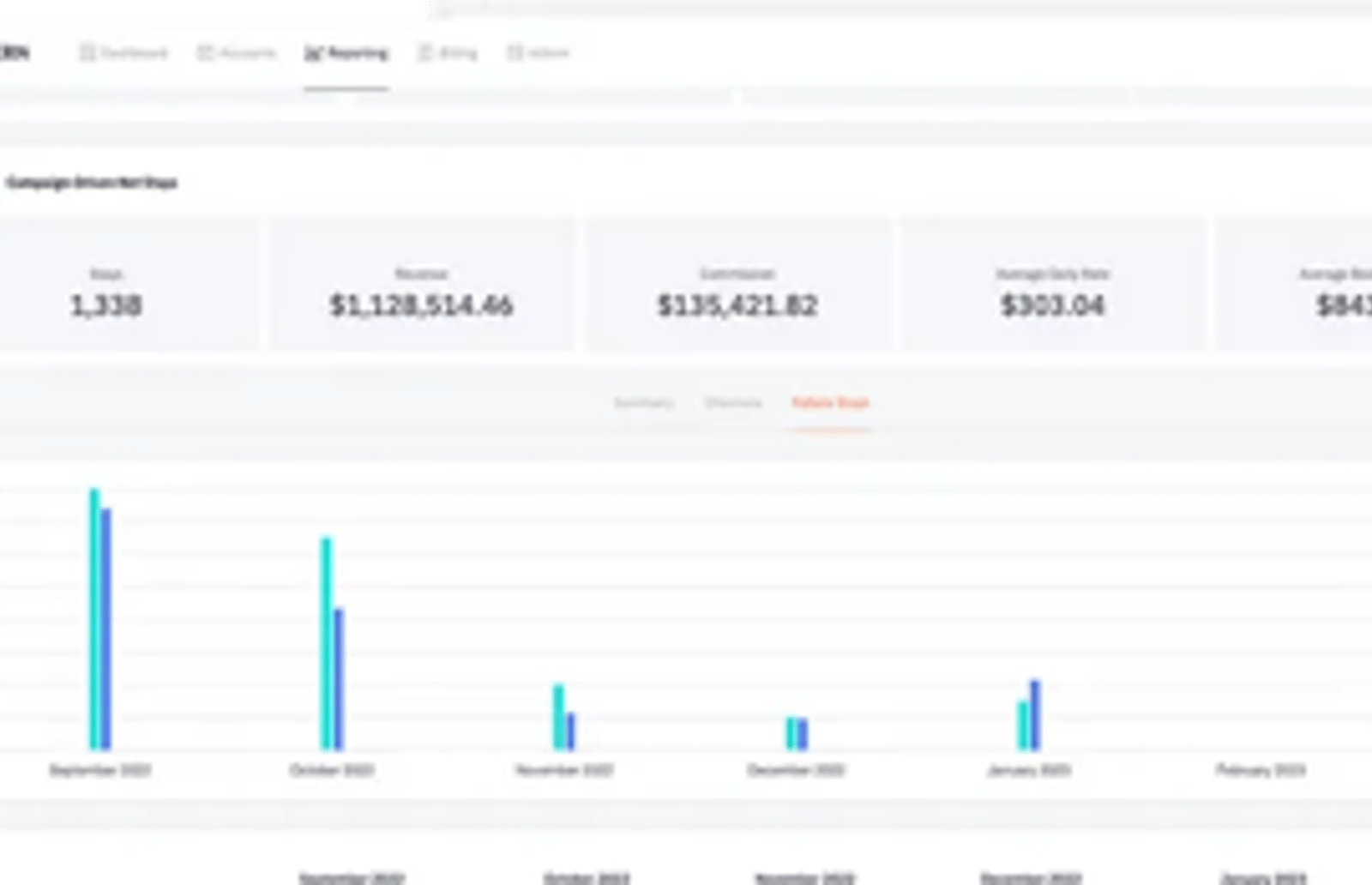Viewport: 1372px width, 885px height.
Task: Click the Stays value 1,338
Action: [106, 305]
